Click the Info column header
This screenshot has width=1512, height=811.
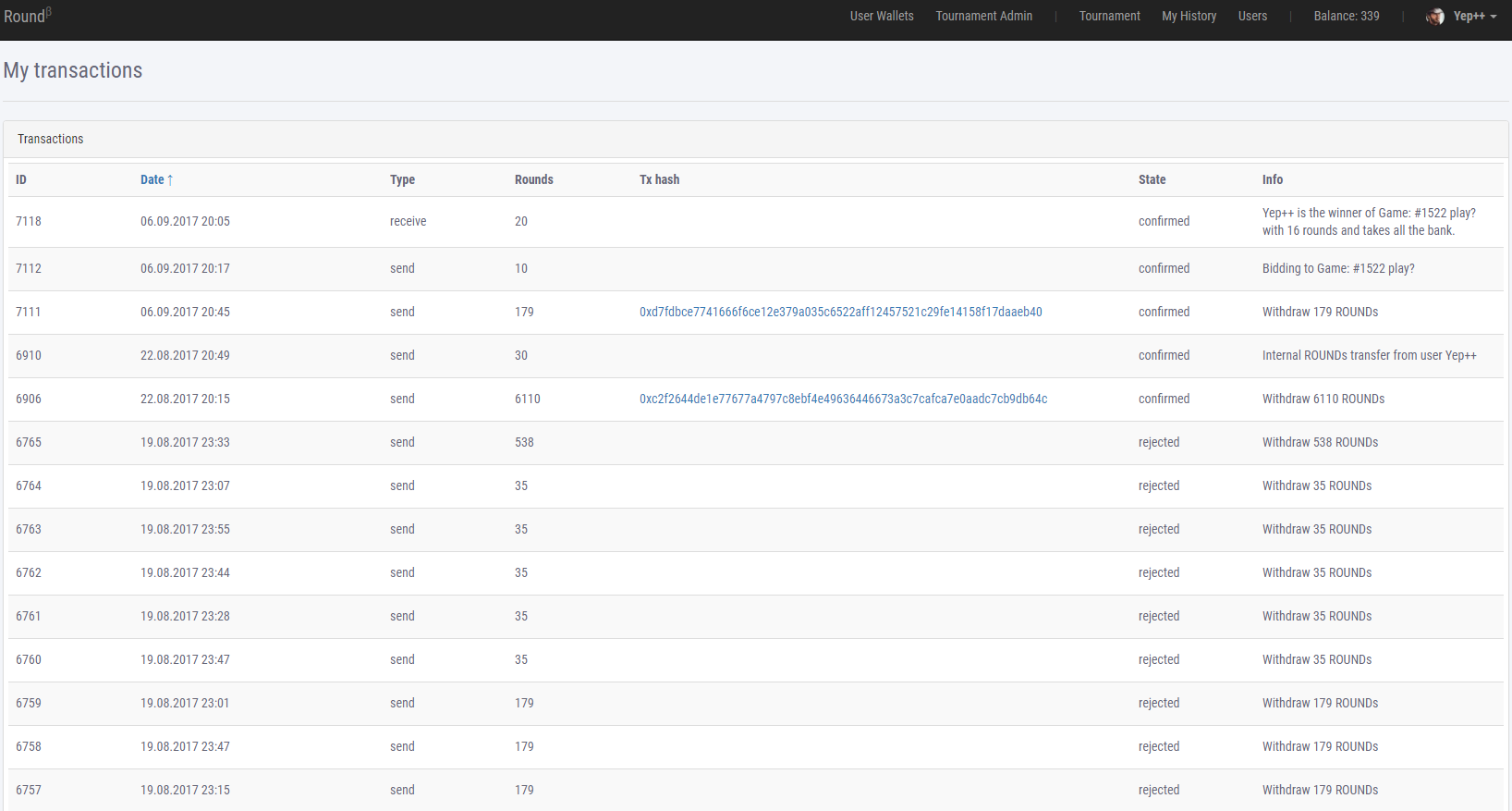coord(1272,179)
